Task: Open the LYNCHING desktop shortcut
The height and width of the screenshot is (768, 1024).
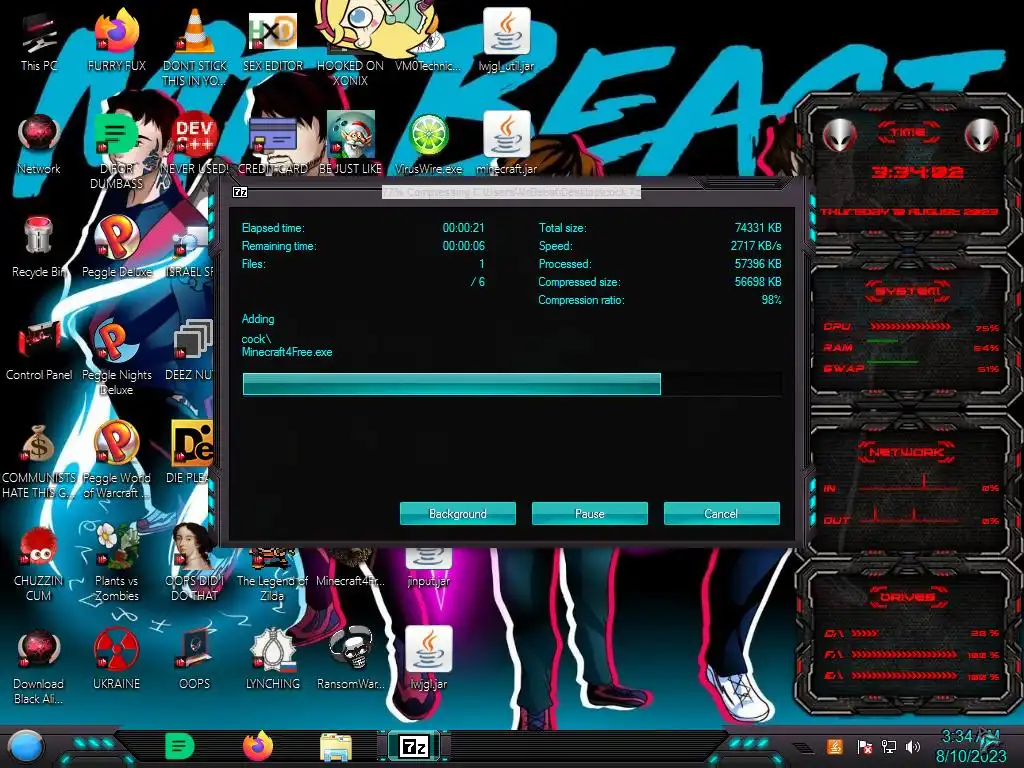Action: coord(273,660)
